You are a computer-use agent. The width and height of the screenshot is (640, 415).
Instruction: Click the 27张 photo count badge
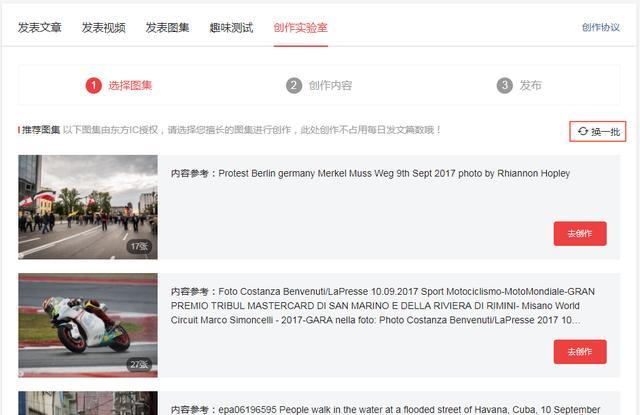(x=139, y=364)
